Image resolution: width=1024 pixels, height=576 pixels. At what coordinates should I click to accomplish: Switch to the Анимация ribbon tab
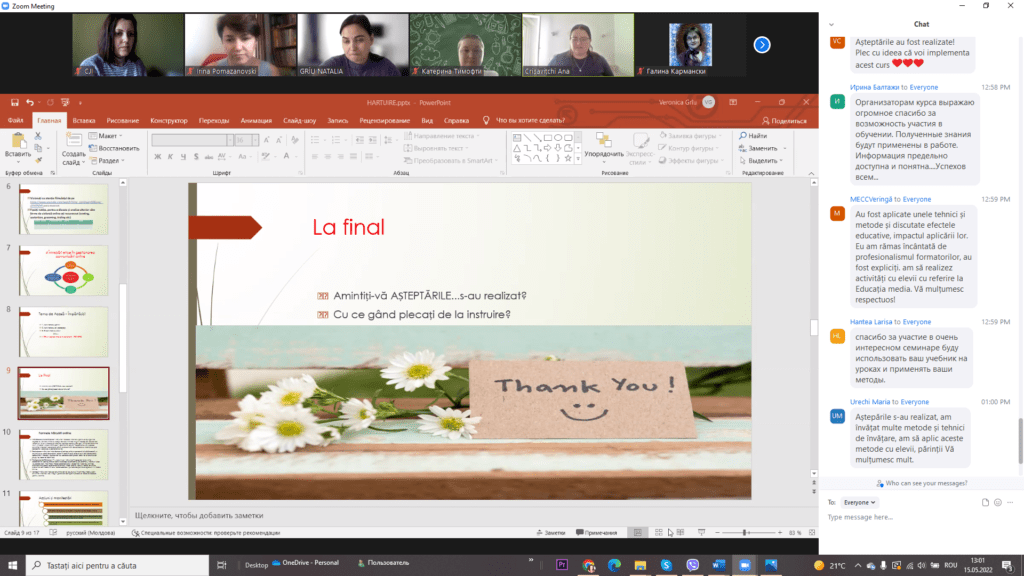tap(263, 120)
